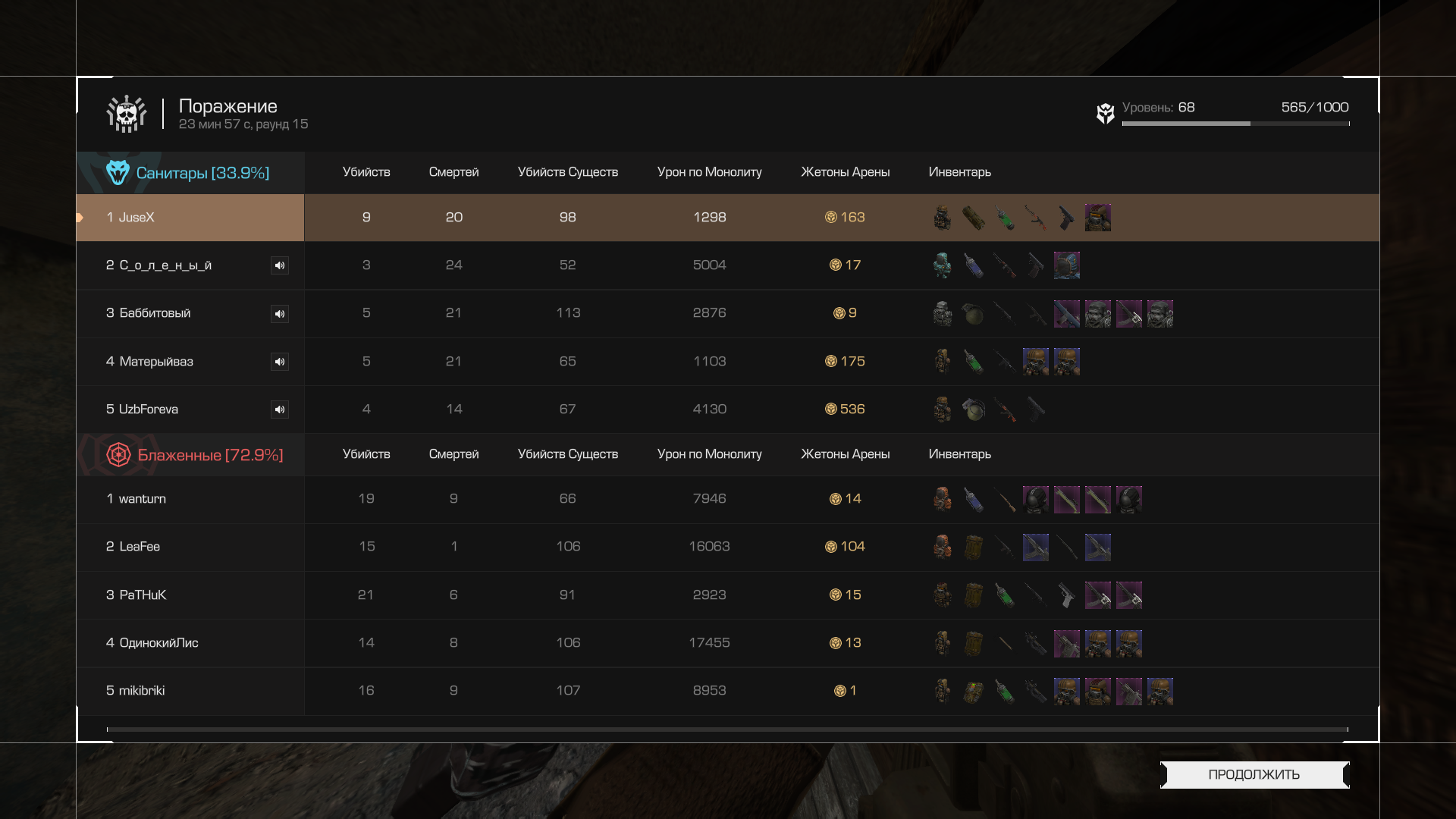Click JuseX's pistol inventory icon
This screenshot has height=819, width=1456.
coord(1066,218)
